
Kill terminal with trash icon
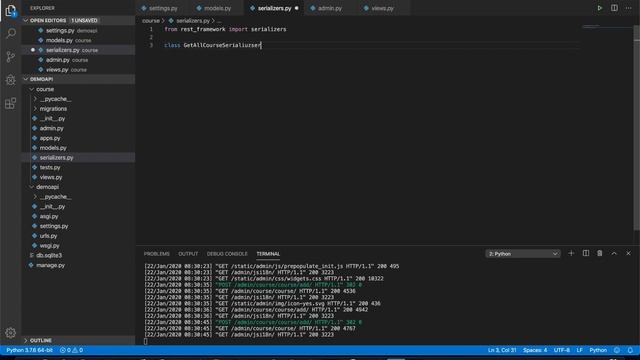coord(600,253)
